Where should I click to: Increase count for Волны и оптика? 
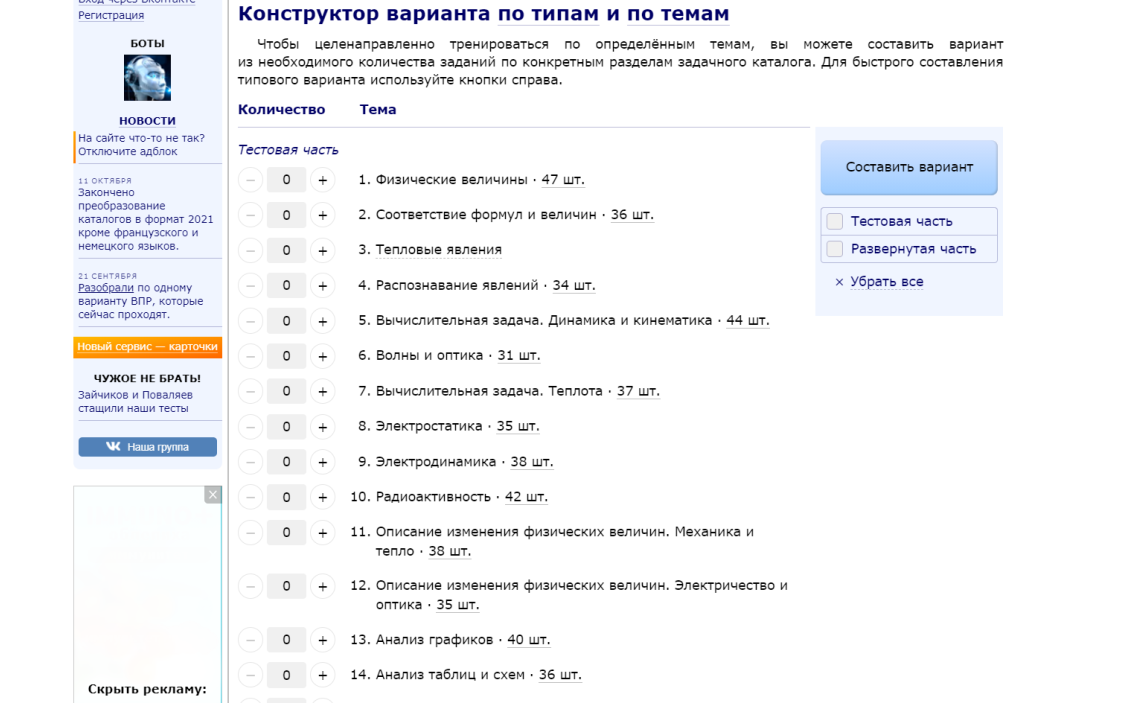click(322, 356)
